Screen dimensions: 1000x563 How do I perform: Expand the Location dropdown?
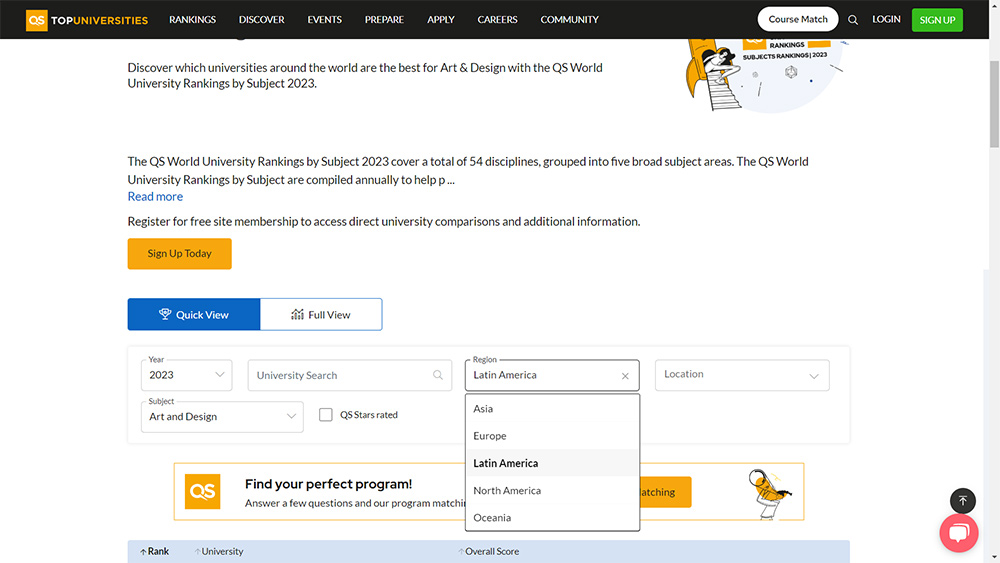point(742,375)
